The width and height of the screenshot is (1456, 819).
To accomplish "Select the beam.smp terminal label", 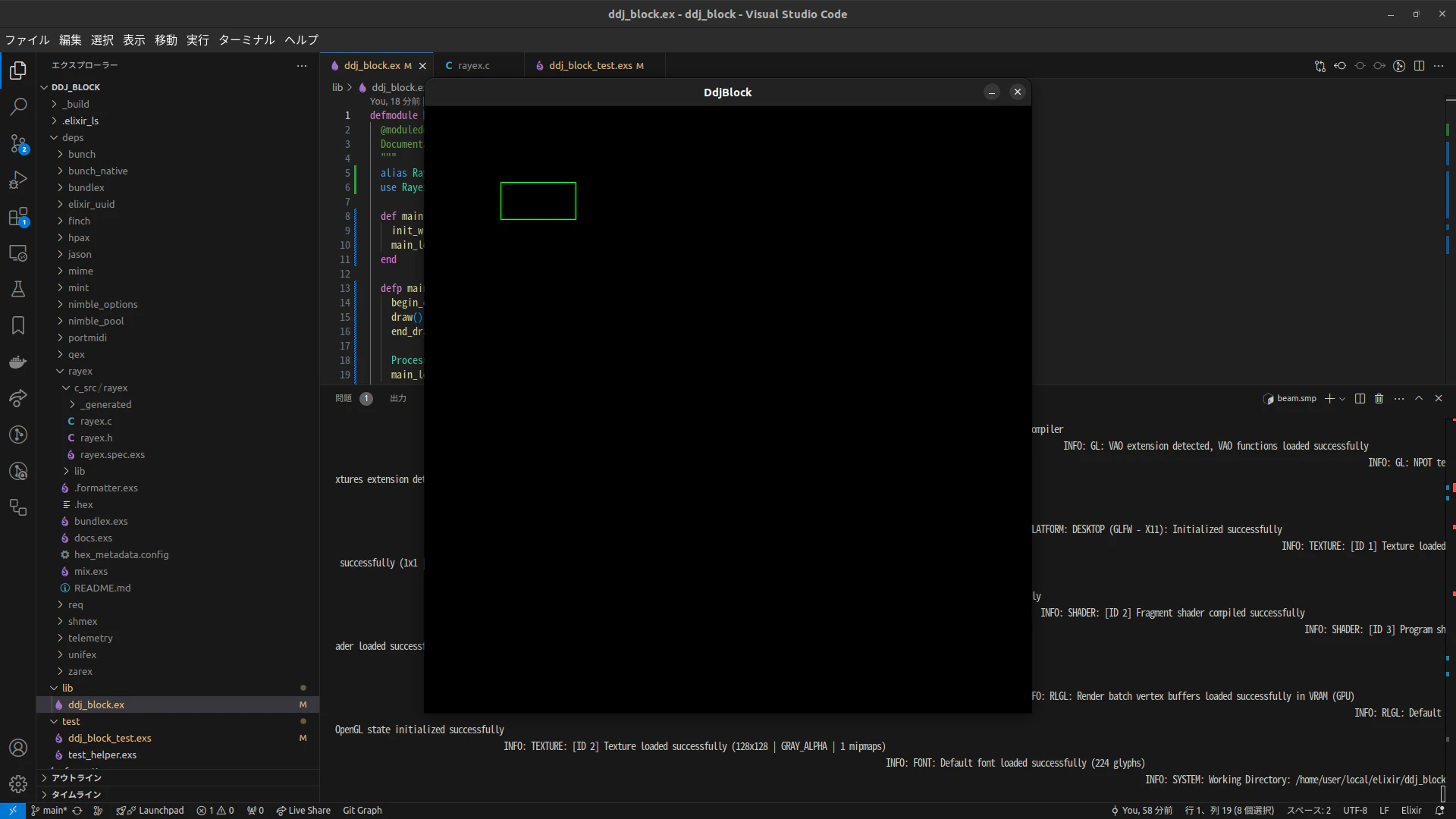I will 1290,399.
